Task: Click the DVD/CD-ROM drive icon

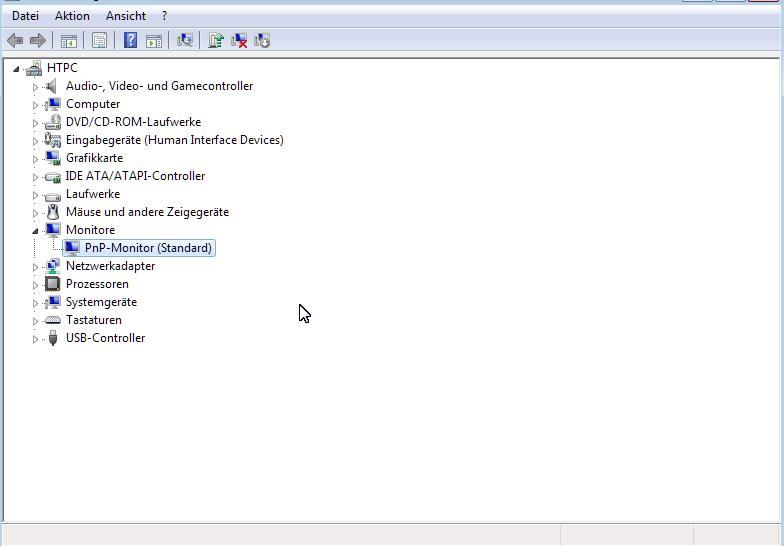Action: (x=52, y=122)
